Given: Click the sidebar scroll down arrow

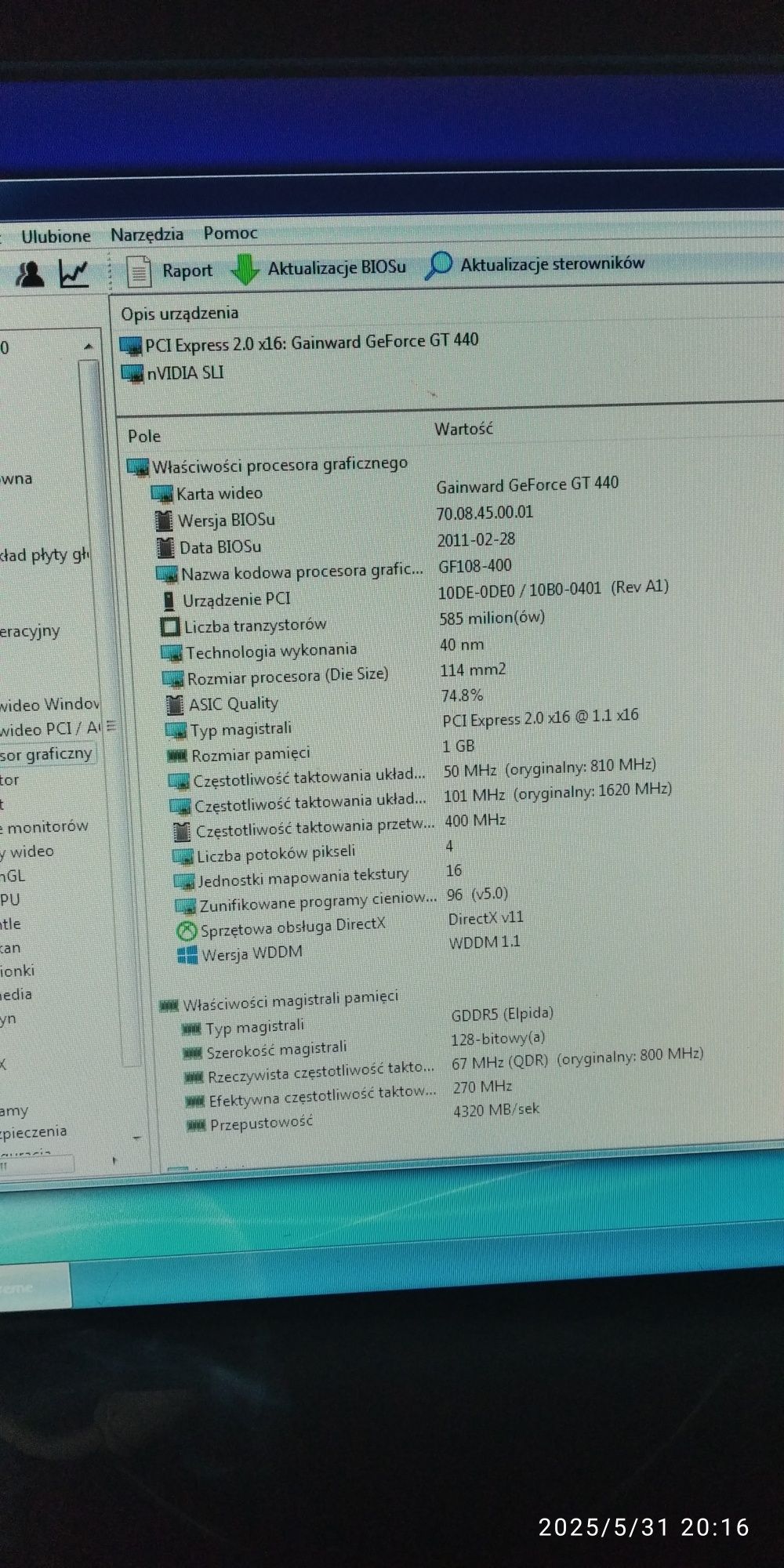Looking at the screenshot, I should (x=136, y=1138).
